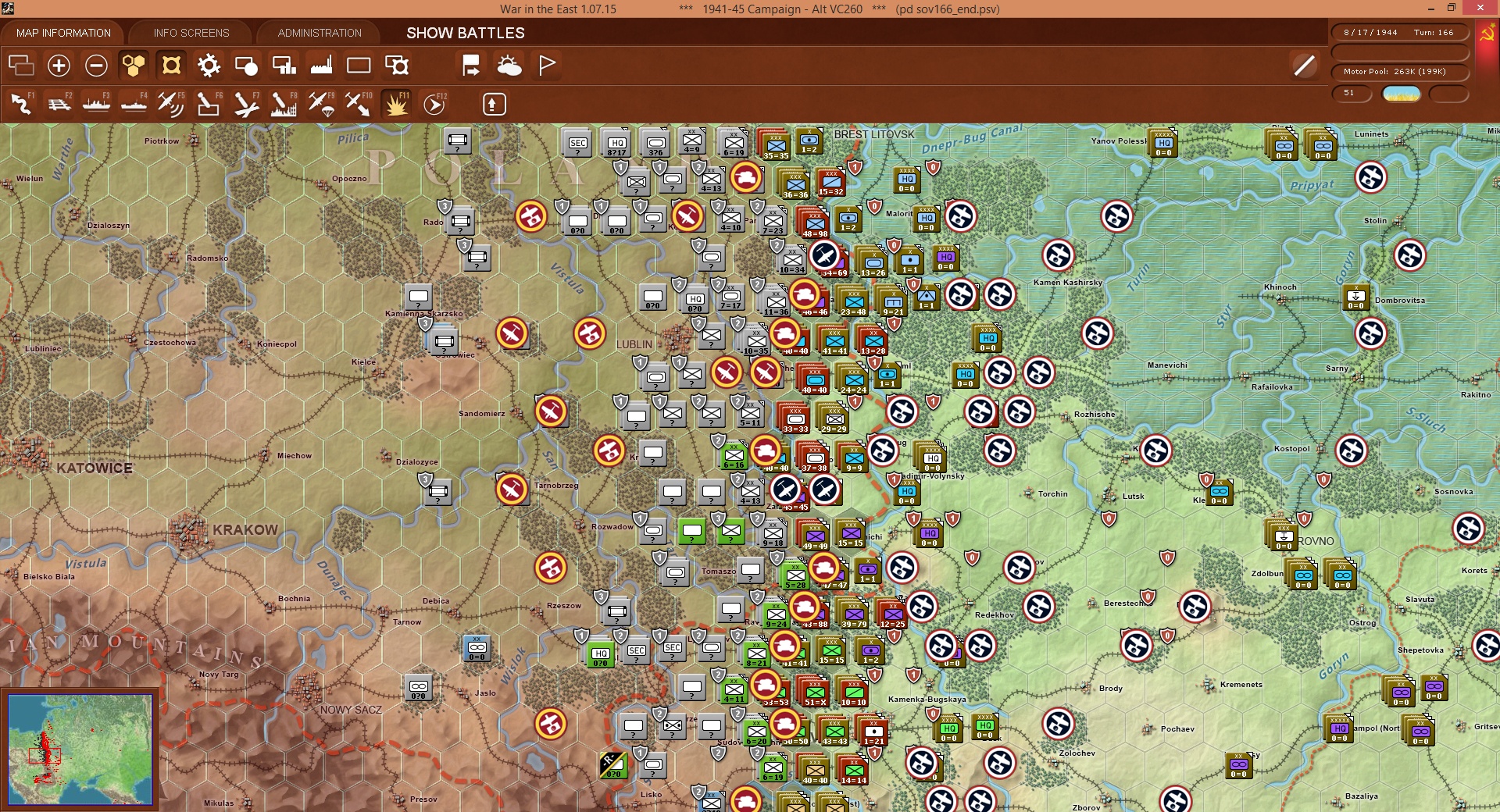Select the F3 ship mode button
The image size is (1500, 812).
tap(96, 104)
